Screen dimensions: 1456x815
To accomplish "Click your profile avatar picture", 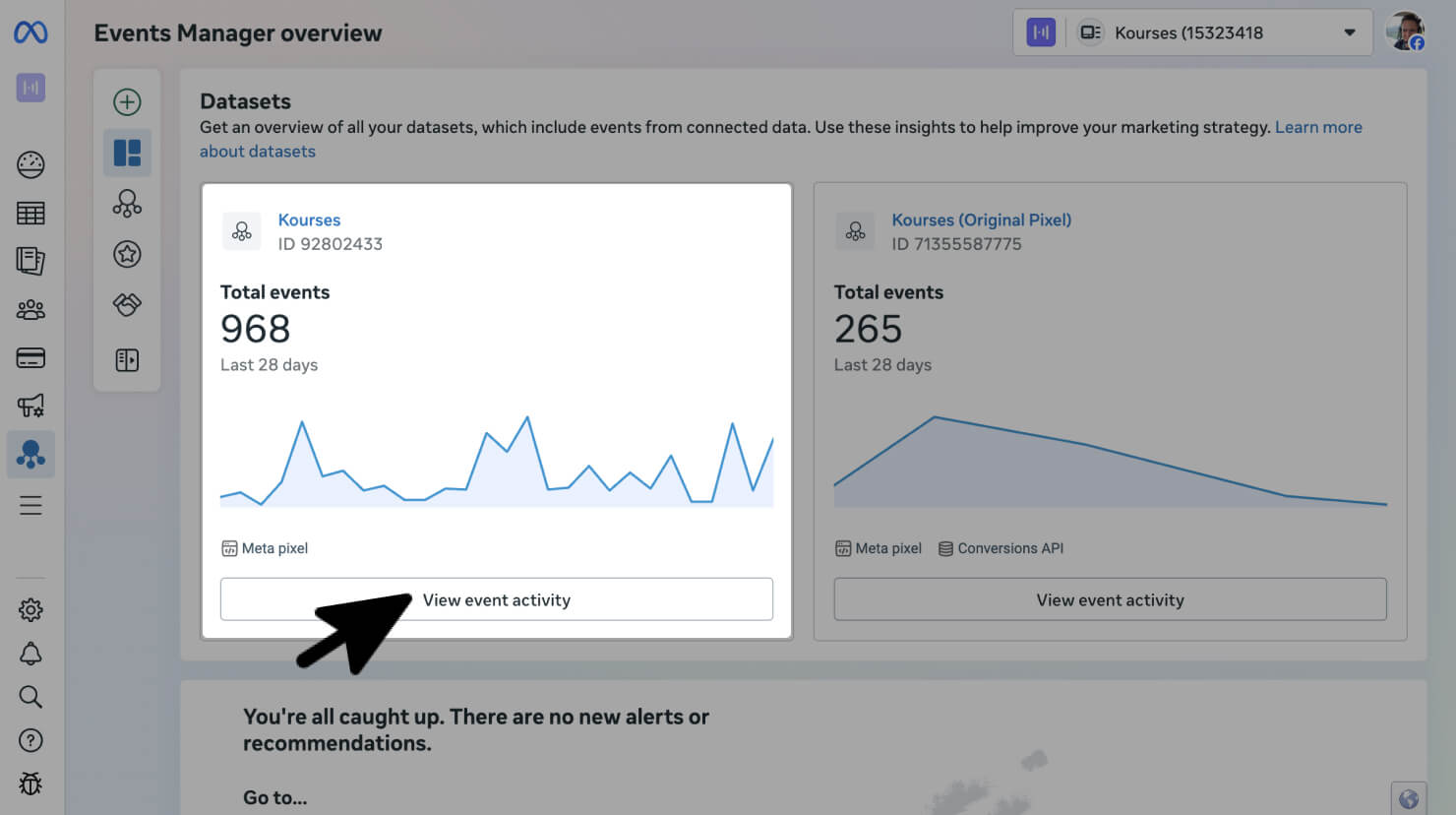I will click(1405, 31).
